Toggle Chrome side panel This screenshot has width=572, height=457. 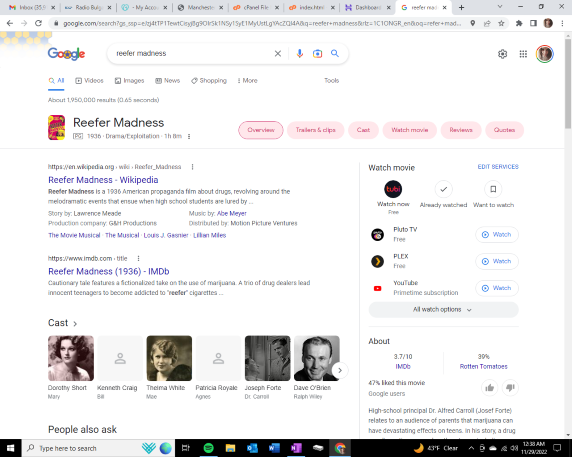[x=533, y=23]
